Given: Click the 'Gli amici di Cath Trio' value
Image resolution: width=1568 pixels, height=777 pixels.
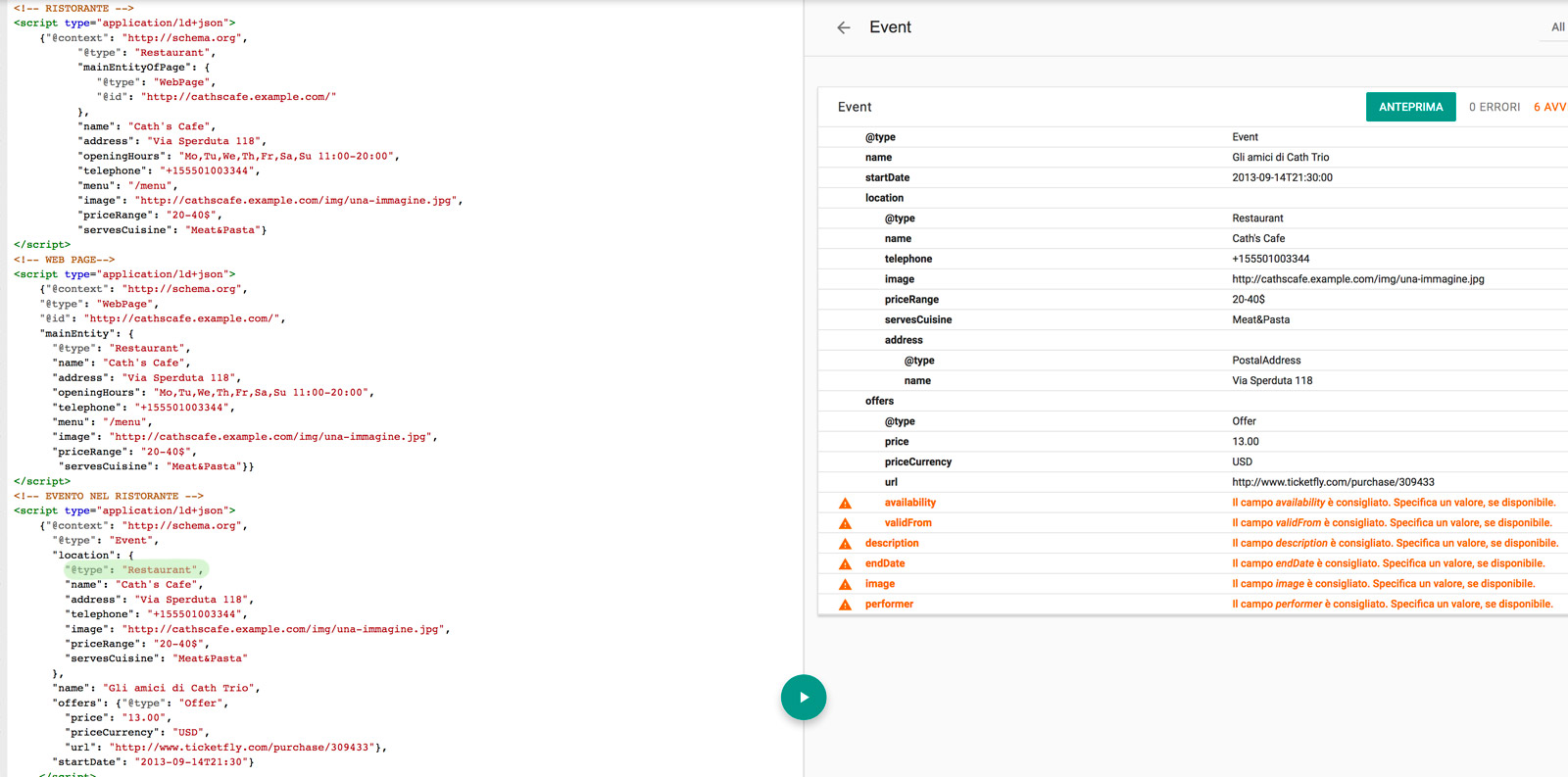Looking at the screenshot, I should (x=1280, y=157).
